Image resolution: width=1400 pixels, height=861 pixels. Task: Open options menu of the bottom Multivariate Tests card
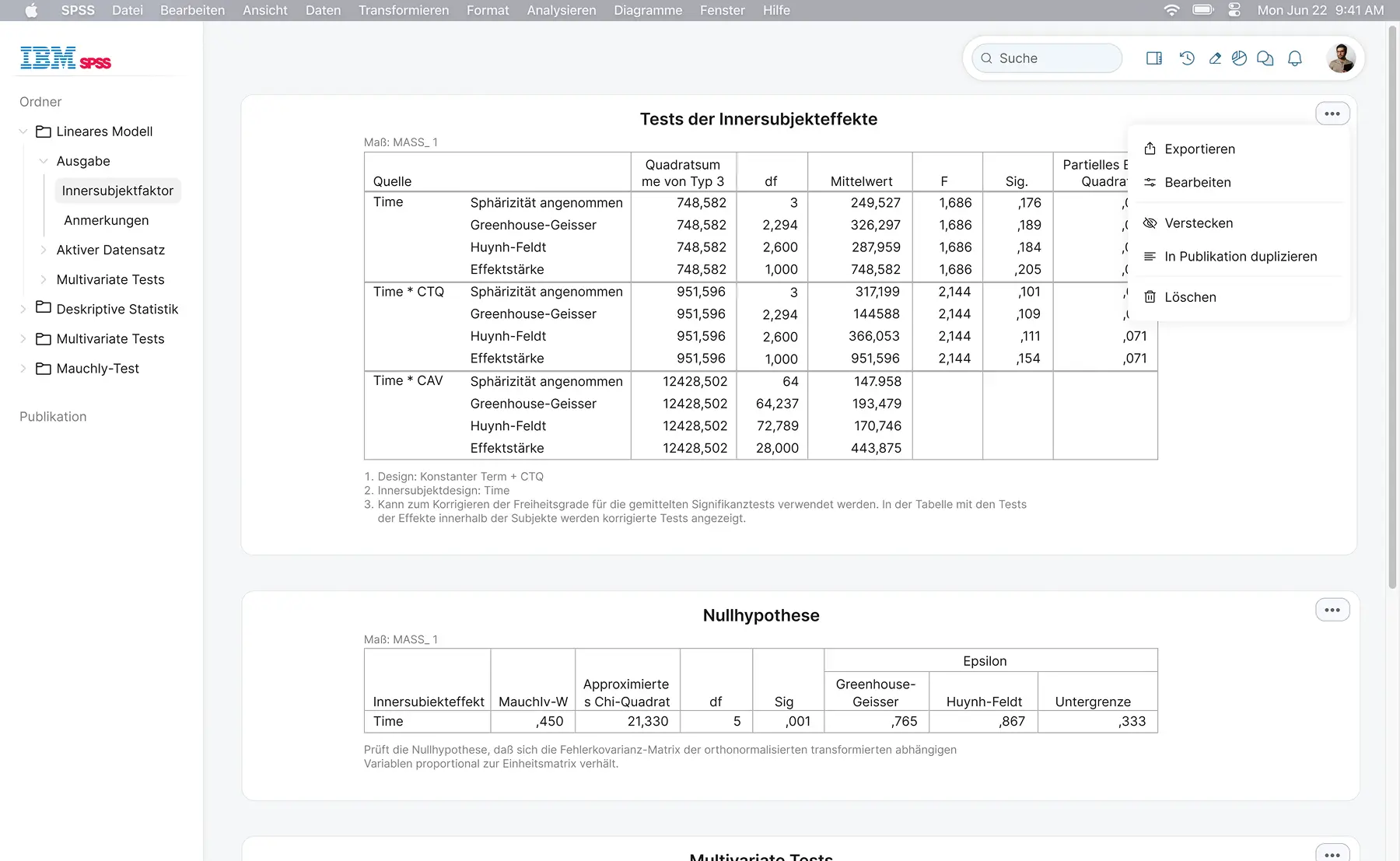[x=1332, y=853]
